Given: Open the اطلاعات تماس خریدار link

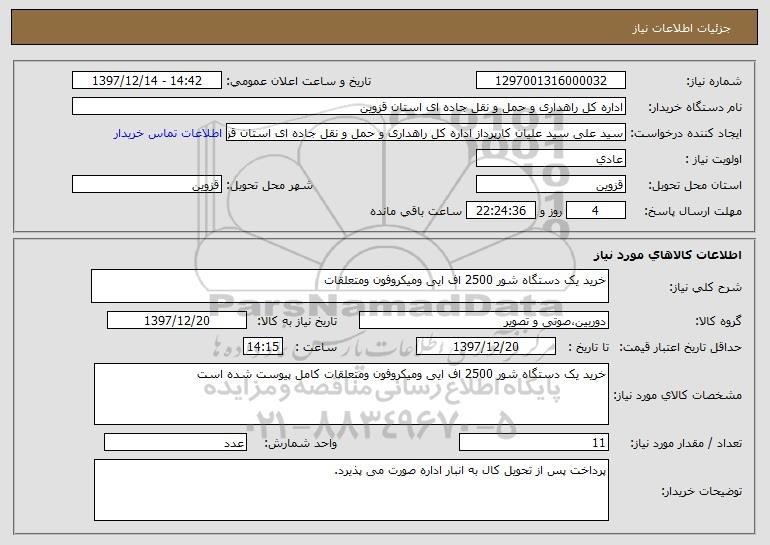Looking at the screenshot, I should 168,134.
